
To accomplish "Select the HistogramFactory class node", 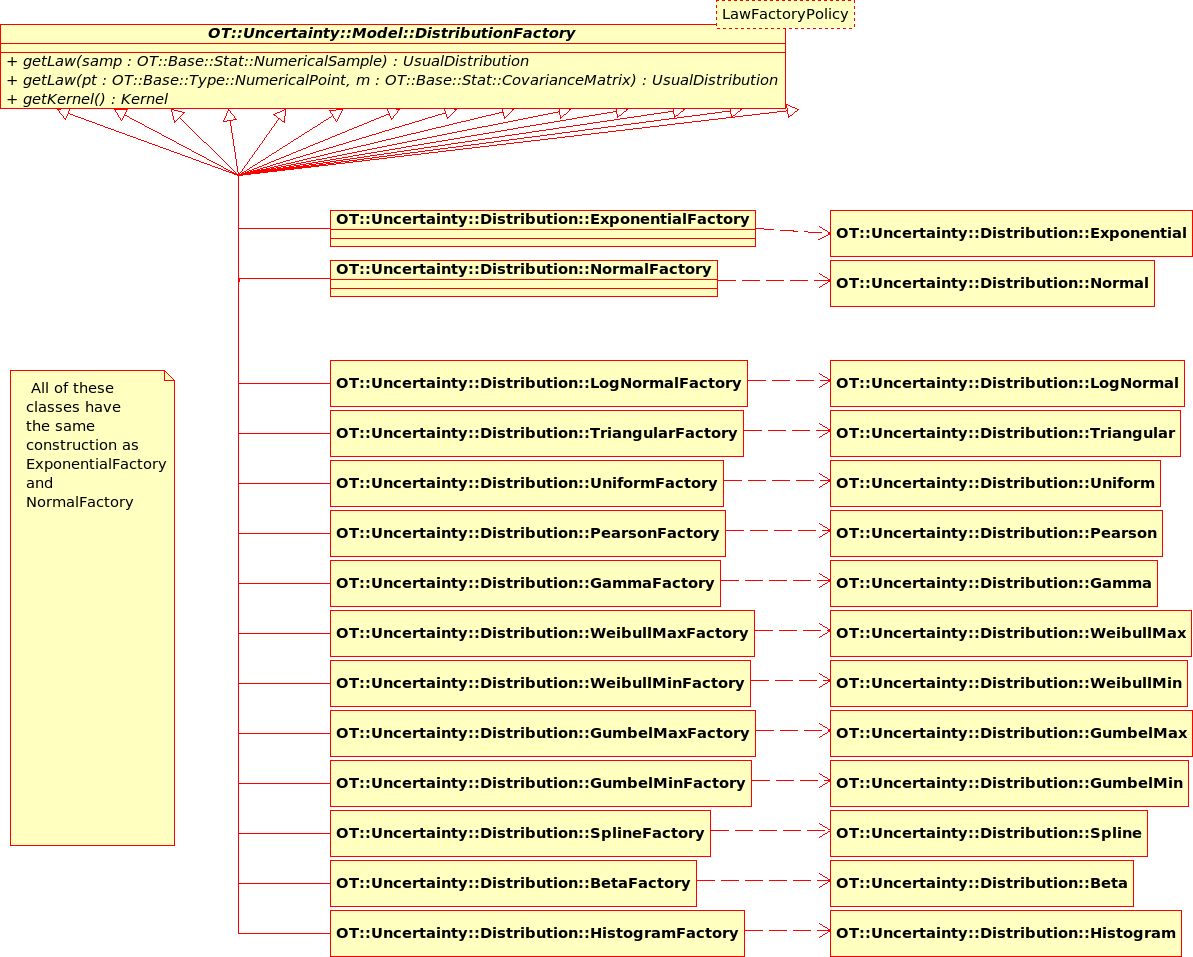I will coord(537,933).
